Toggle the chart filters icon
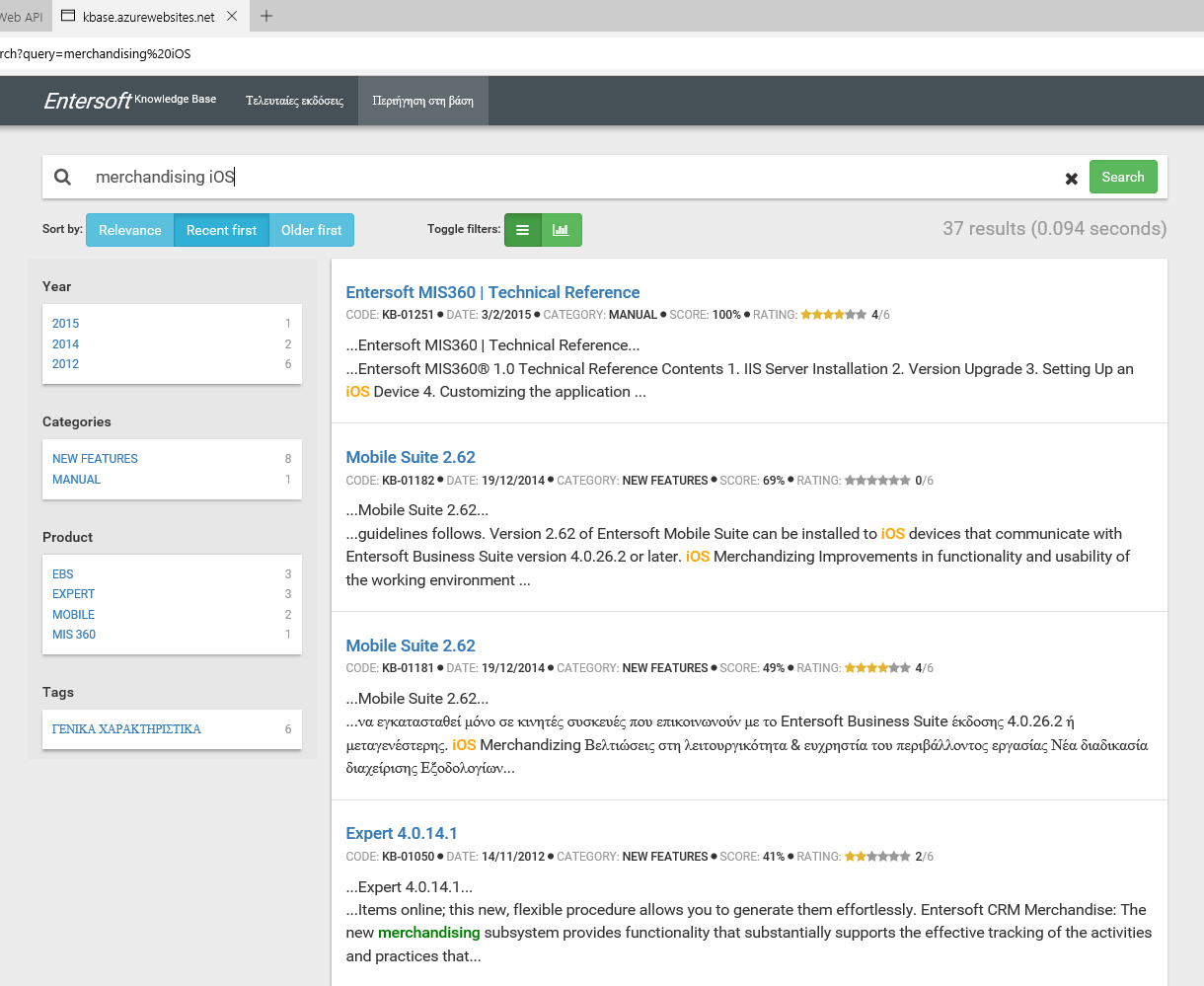1204x986 pixels. 562,230
